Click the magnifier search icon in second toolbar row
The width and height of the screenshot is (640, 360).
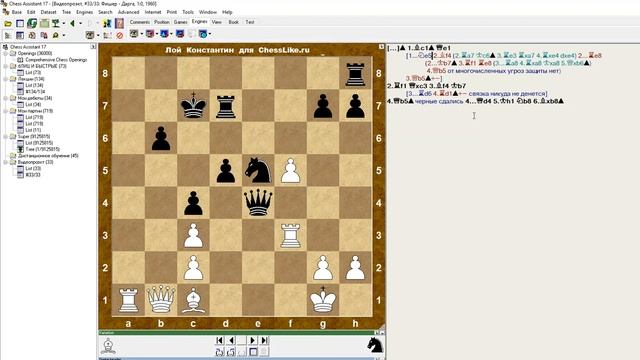point(56,36)
